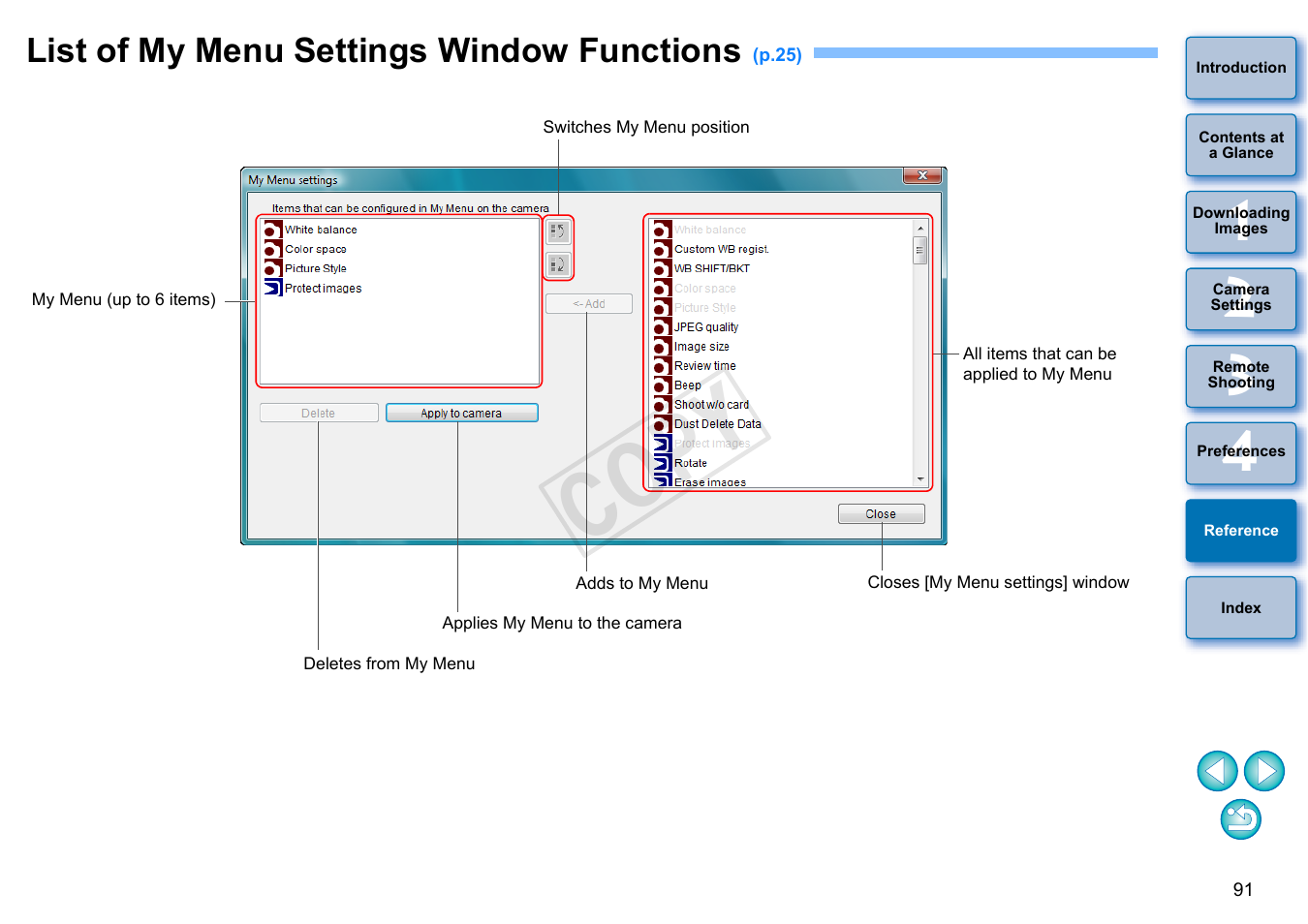Viewport: 1308px width, 924px height.
Task: Click camera icon beside Picture Style in My Menu
Action: pos(273,268)
